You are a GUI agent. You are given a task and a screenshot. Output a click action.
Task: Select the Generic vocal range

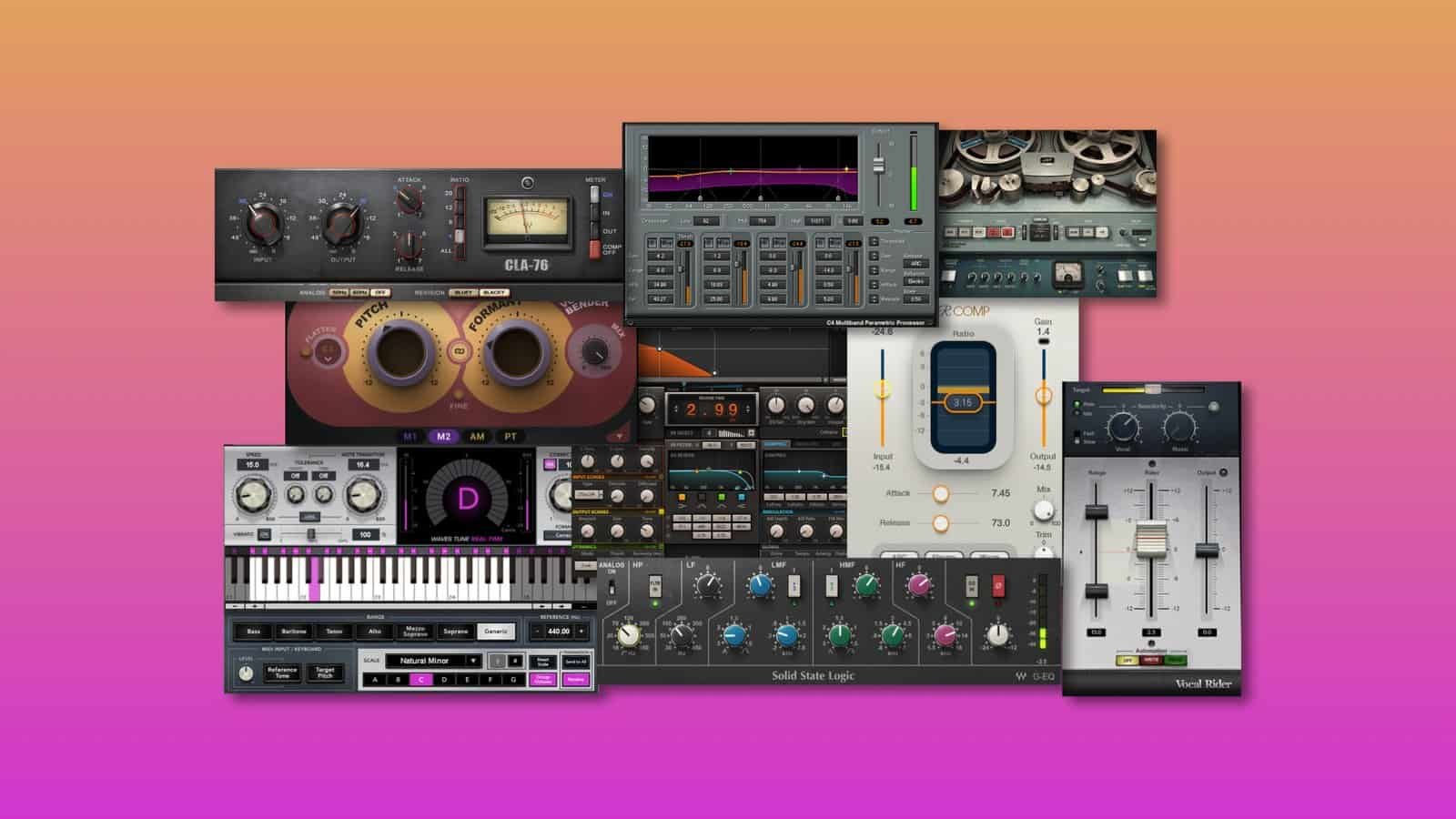(x=496, y=631)
